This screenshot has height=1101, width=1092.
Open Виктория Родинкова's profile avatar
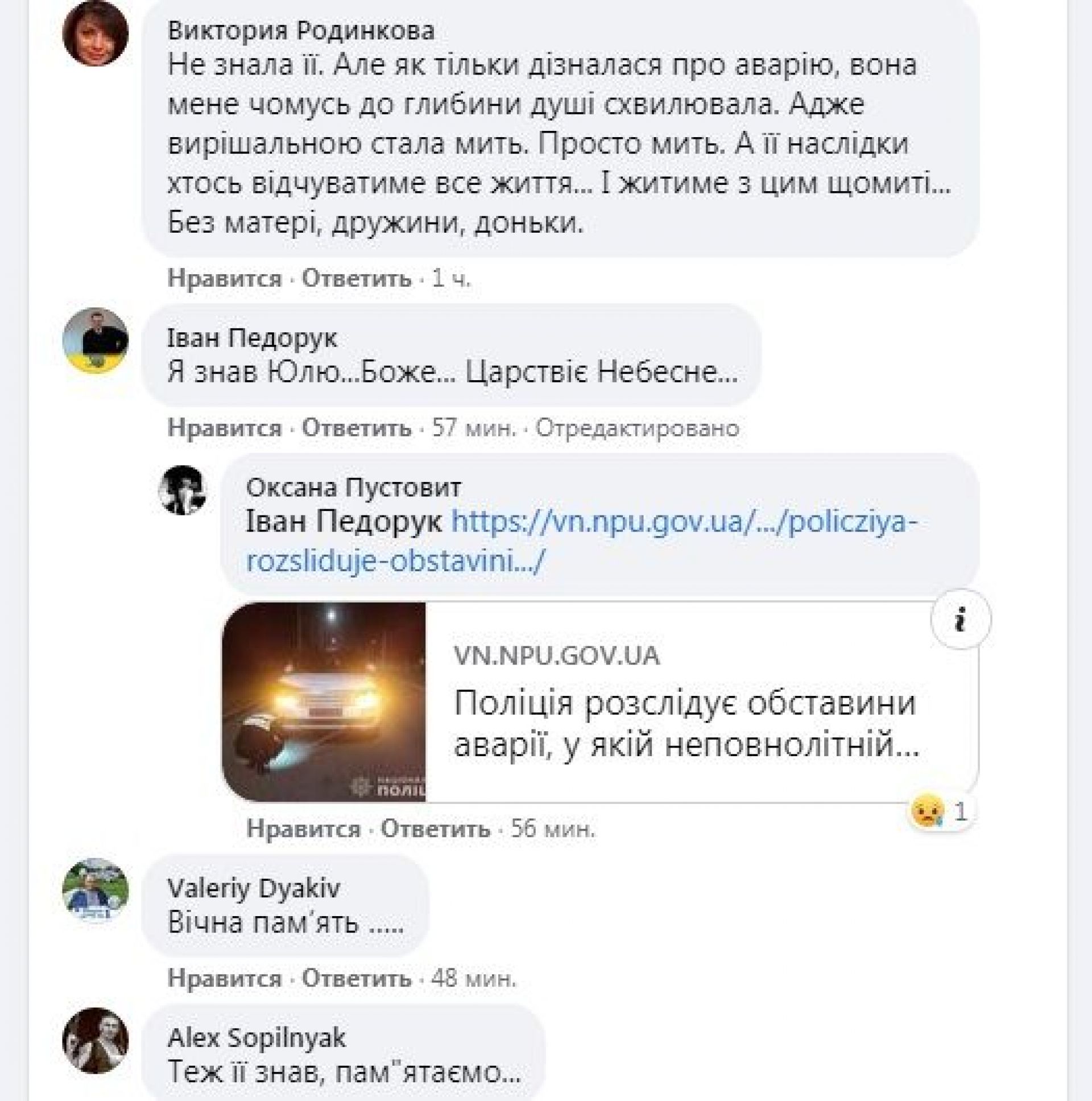(95, 33)
